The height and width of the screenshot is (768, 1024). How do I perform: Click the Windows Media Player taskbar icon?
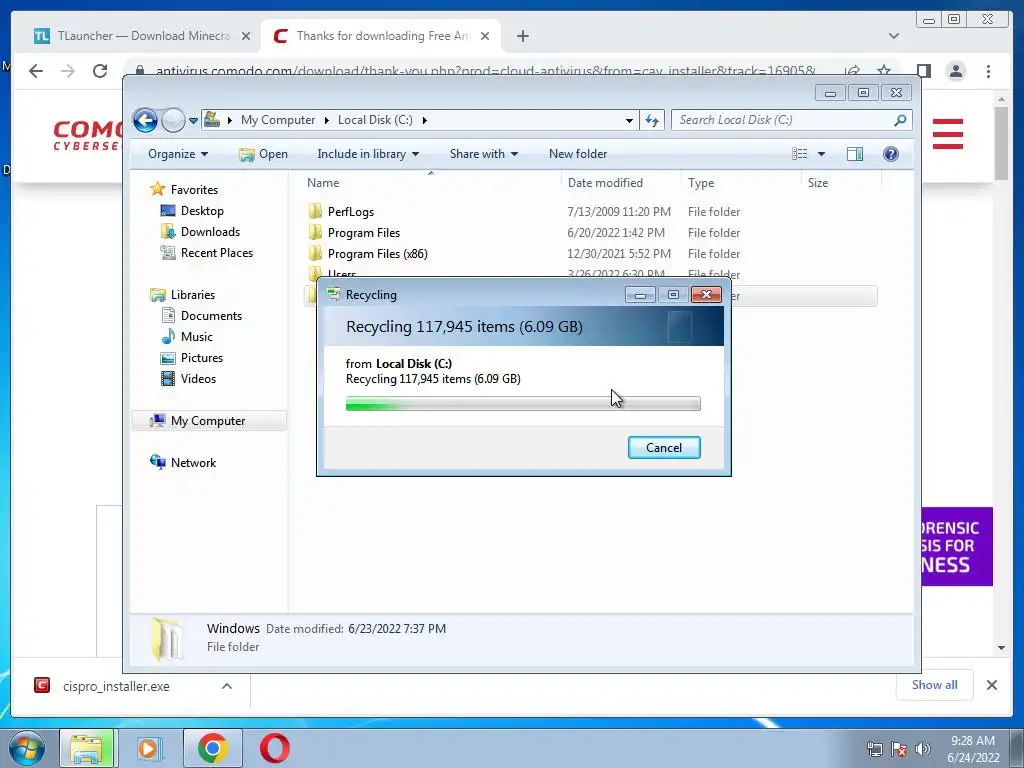148,748
